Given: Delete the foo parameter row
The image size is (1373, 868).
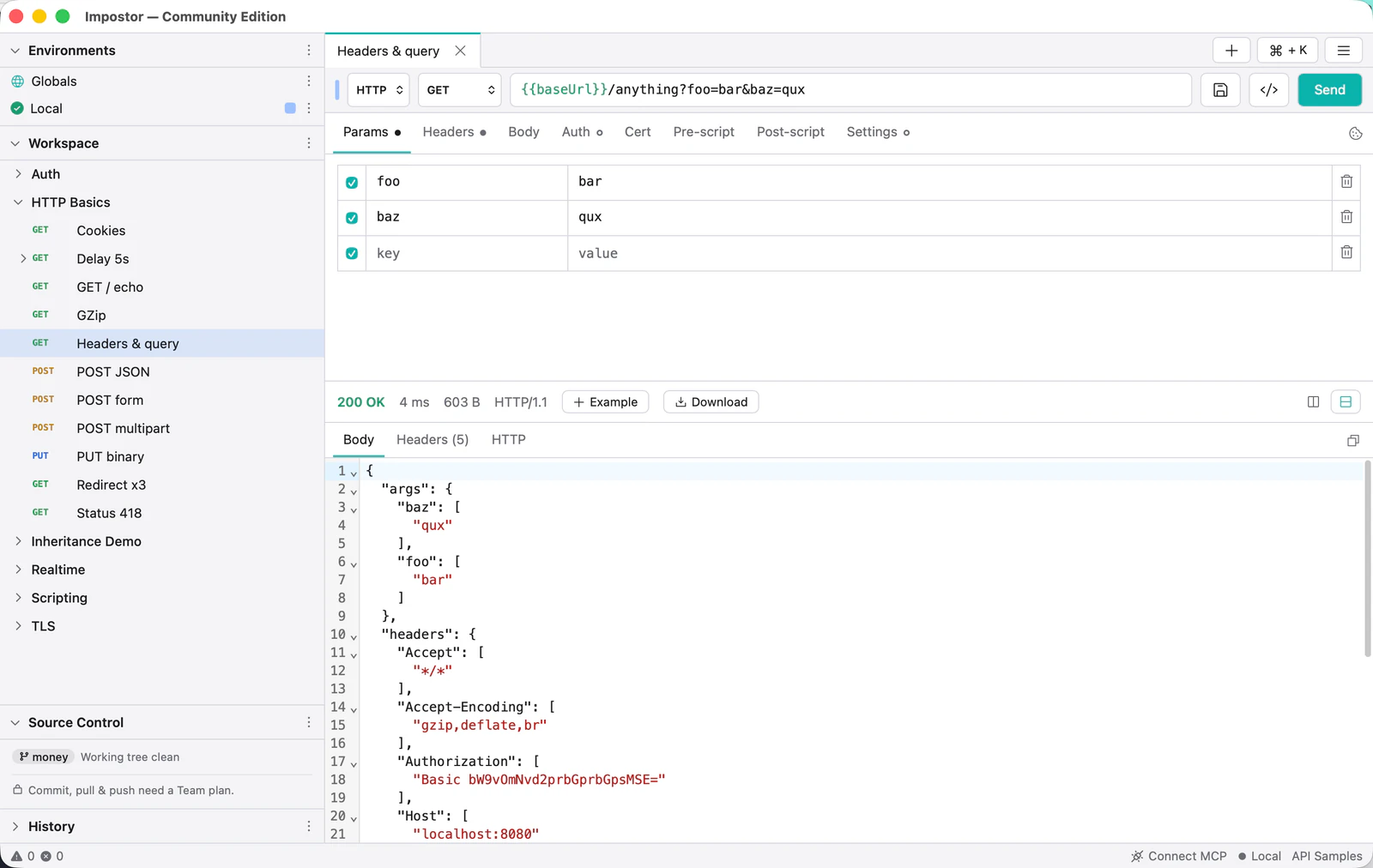Looking at the screenshot, I should point(1346,182).
